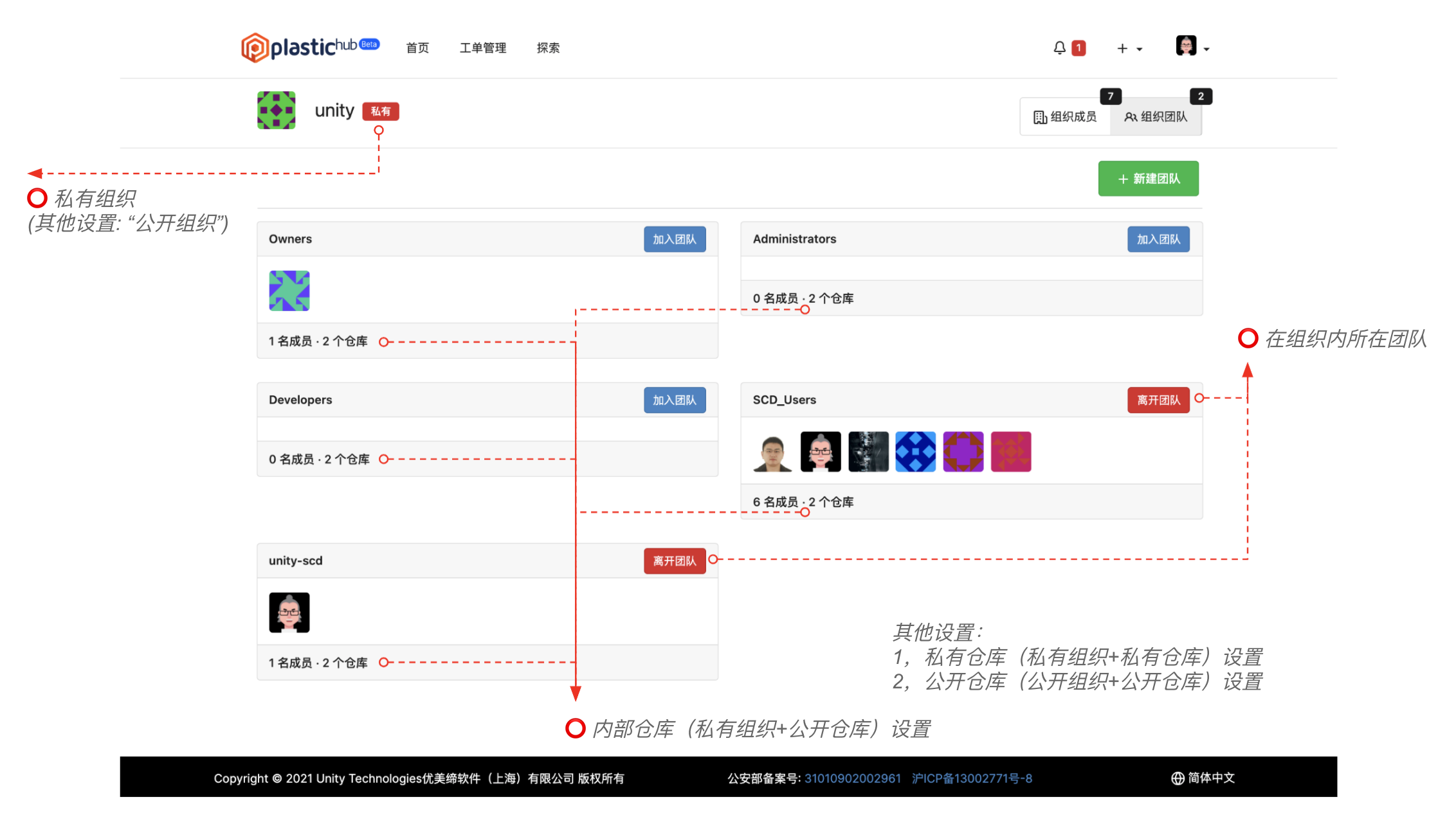Click the Owners team member avatar
The height and width of the screenshot is (815, 1456).
pyautogui.click(x=289, y=291)
